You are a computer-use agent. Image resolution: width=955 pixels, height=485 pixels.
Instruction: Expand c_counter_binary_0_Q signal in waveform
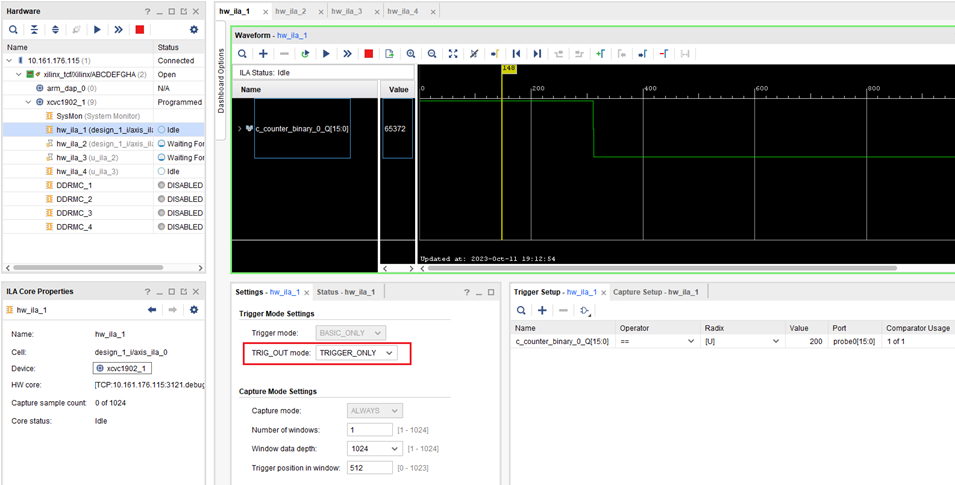pyautogui.click(x=239, y=129)
